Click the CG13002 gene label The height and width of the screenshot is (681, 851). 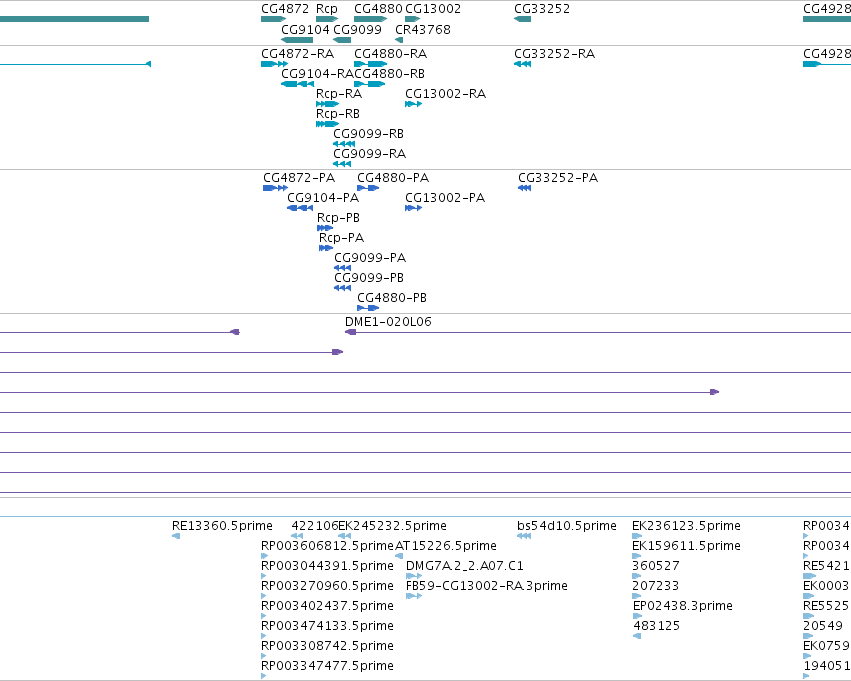pyautogui.click(x=433, y=9)
